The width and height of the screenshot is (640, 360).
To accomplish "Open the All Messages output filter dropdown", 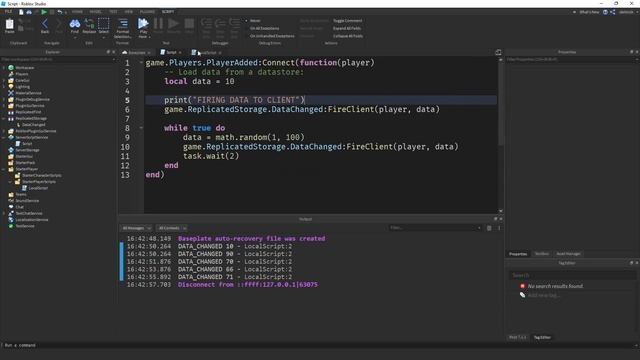I will (136, 228).
